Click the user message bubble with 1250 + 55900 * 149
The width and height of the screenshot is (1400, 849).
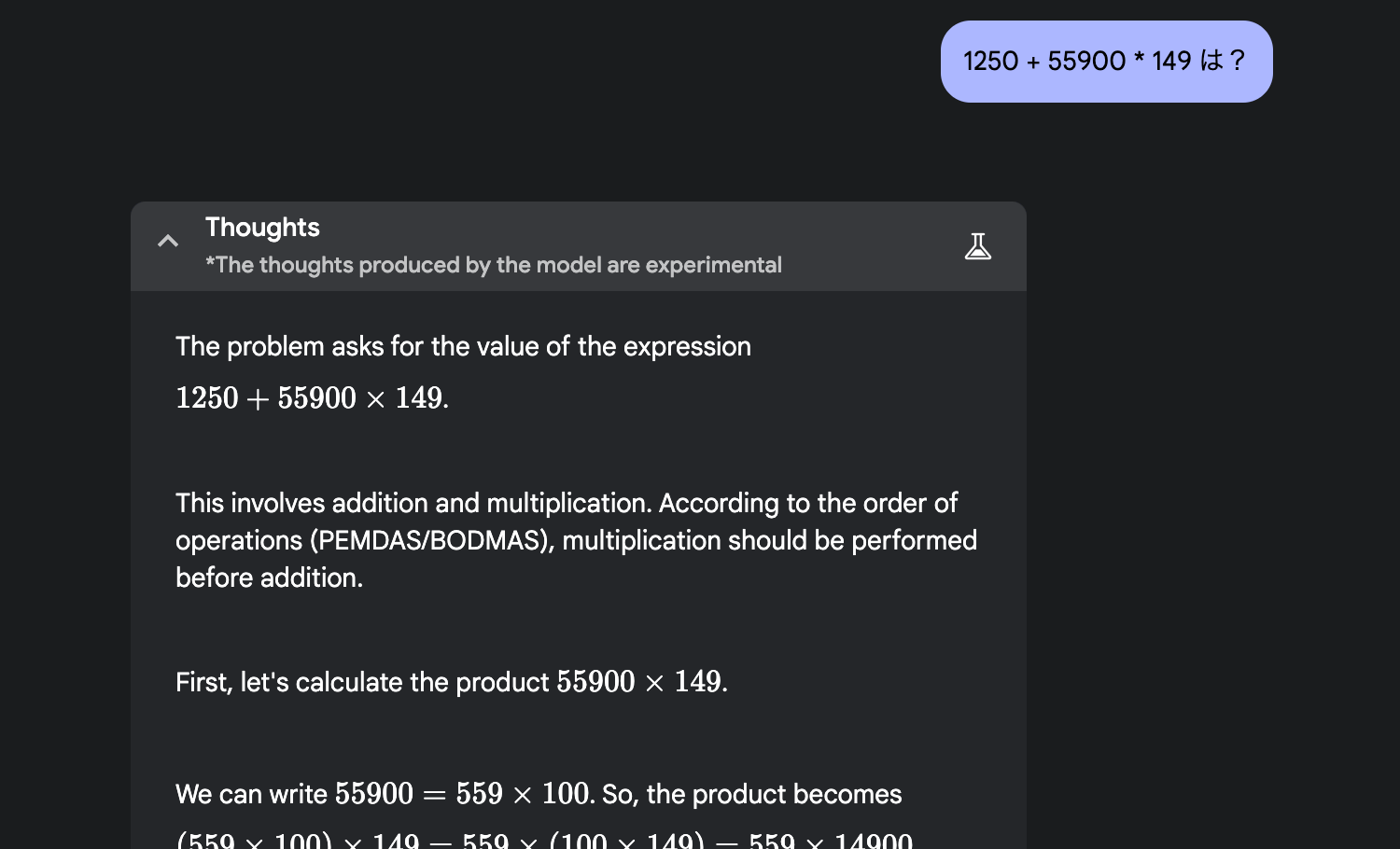click(1105, 62)
